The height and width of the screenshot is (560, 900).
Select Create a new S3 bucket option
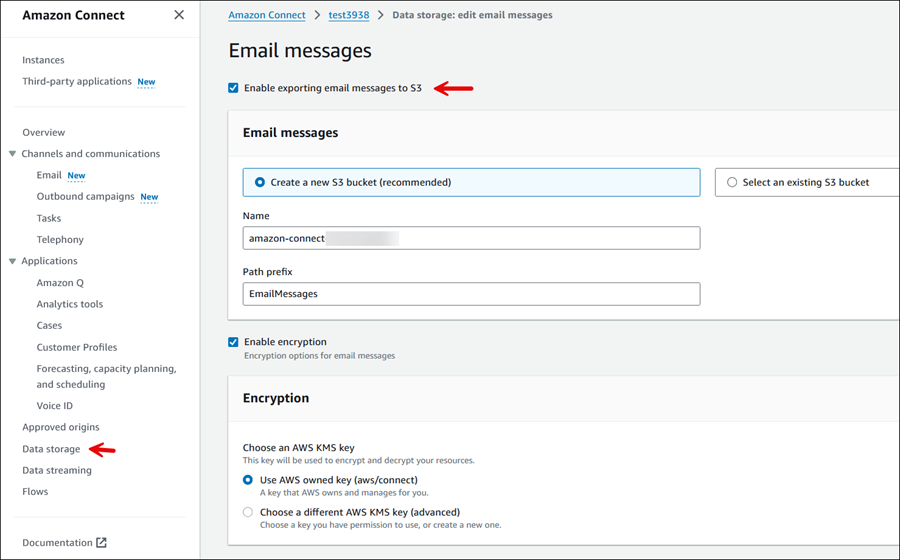tap(261, 182)
